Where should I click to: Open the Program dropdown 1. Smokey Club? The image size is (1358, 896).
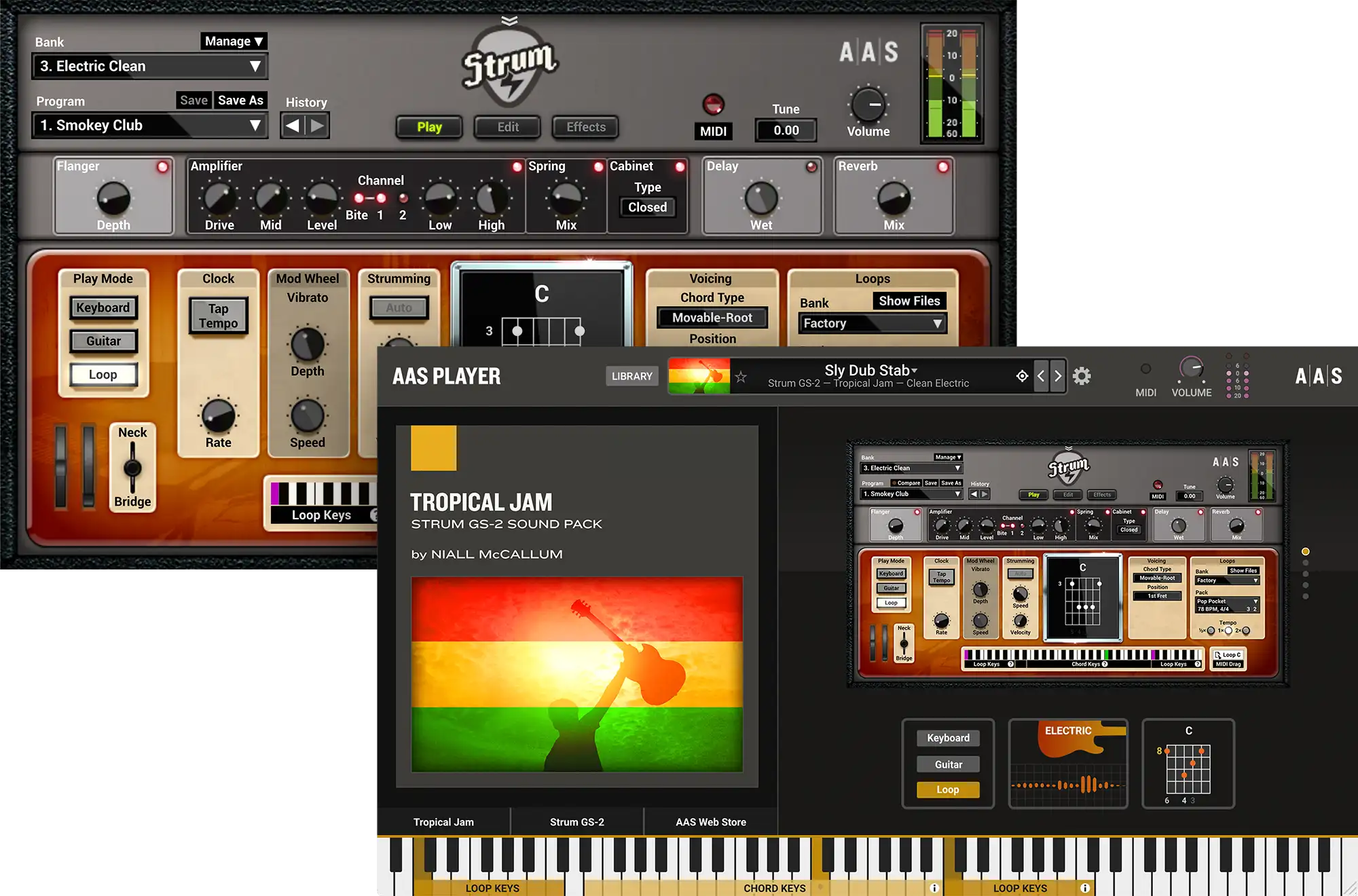click(149, 126)
